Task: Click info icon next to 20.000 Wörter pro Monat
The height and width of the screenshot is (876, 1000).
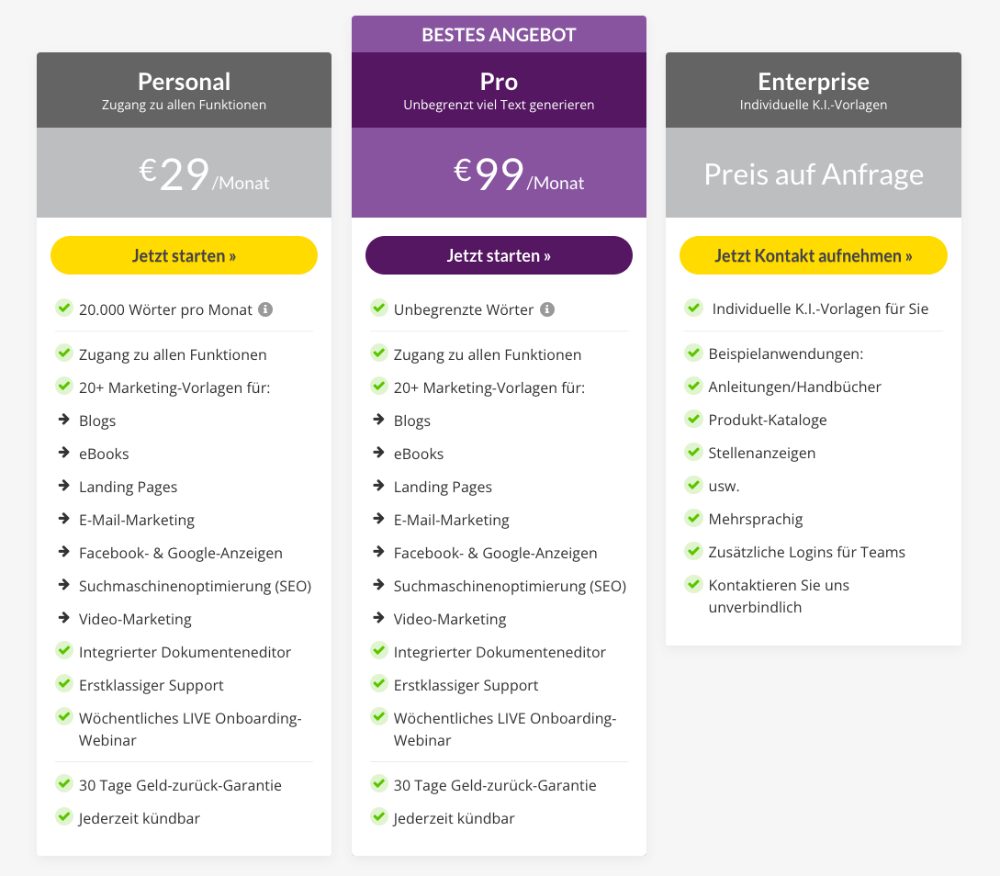Action: [x=265, y=309]
